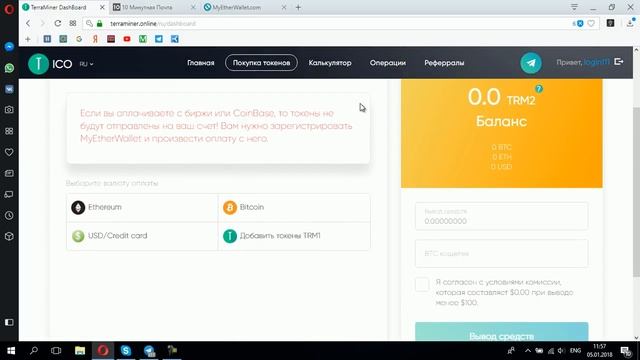Agree to commission terms checkbox
Screen dimensions: 640x360
point(422,284)
